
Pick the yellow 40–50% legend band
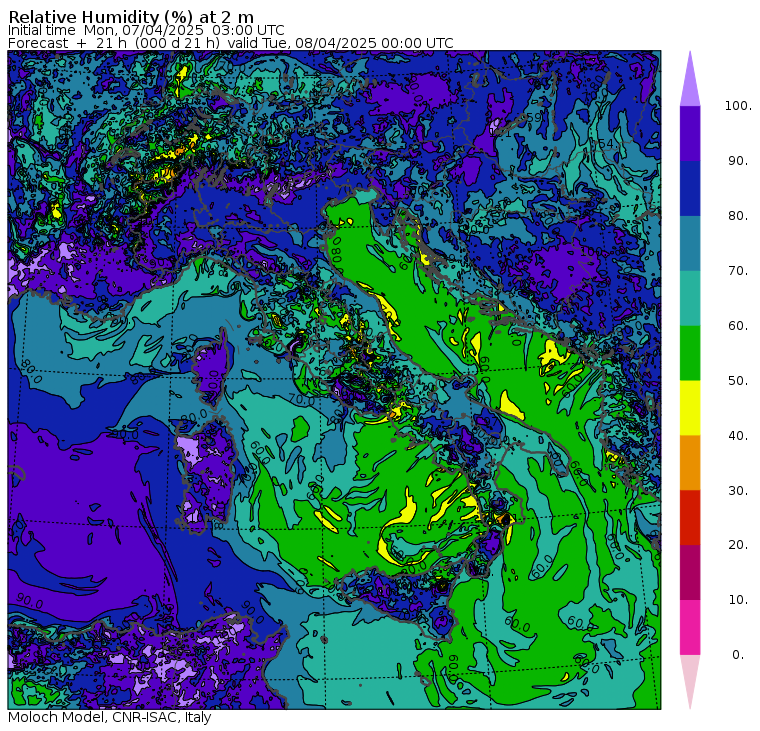click(690, 408)
